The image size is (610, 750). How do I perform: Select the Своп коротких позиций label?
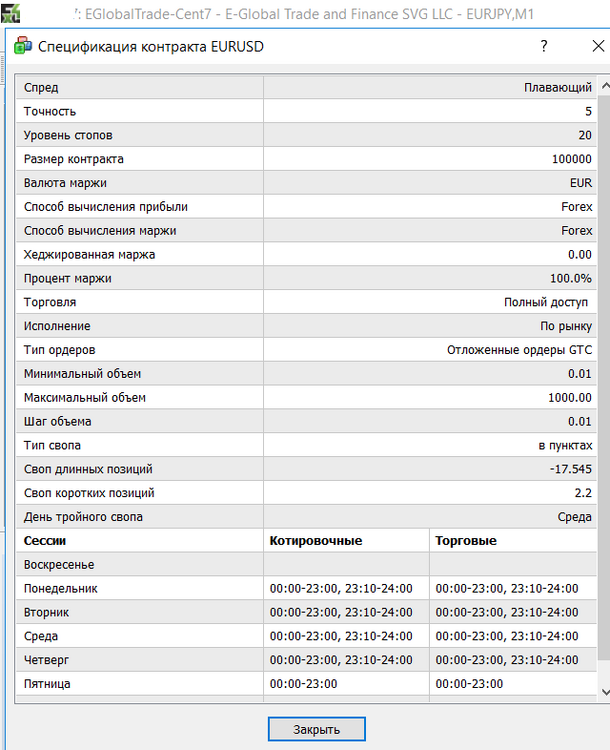(89, 493)
